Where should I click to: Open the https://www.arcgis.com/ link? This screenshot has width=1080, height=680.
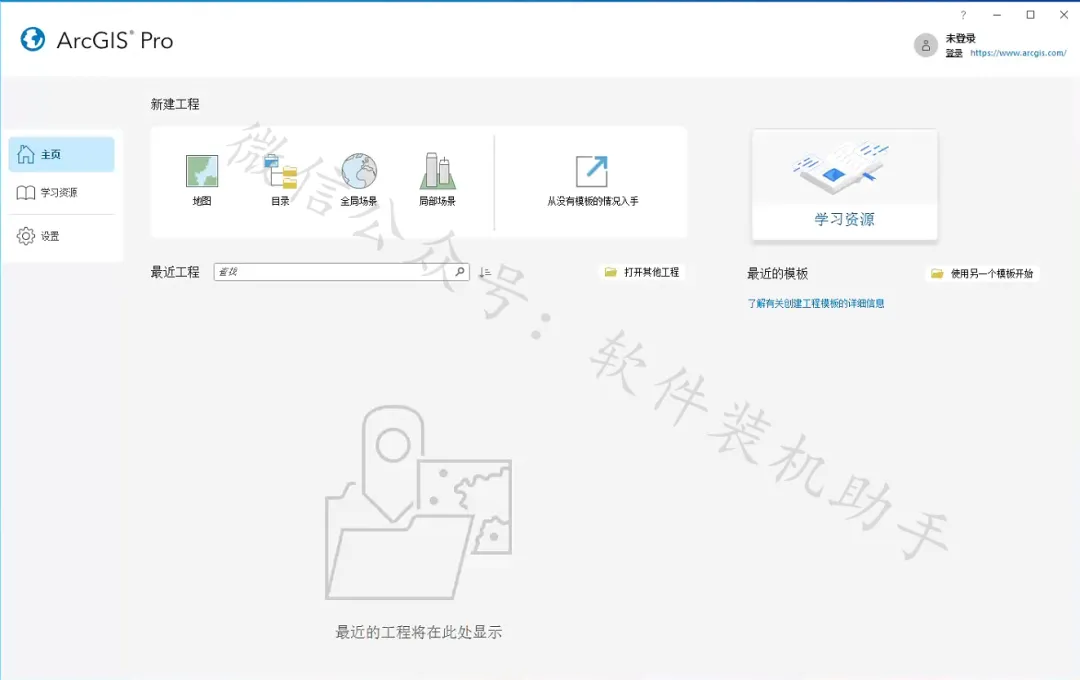(x=1018, y=53)
